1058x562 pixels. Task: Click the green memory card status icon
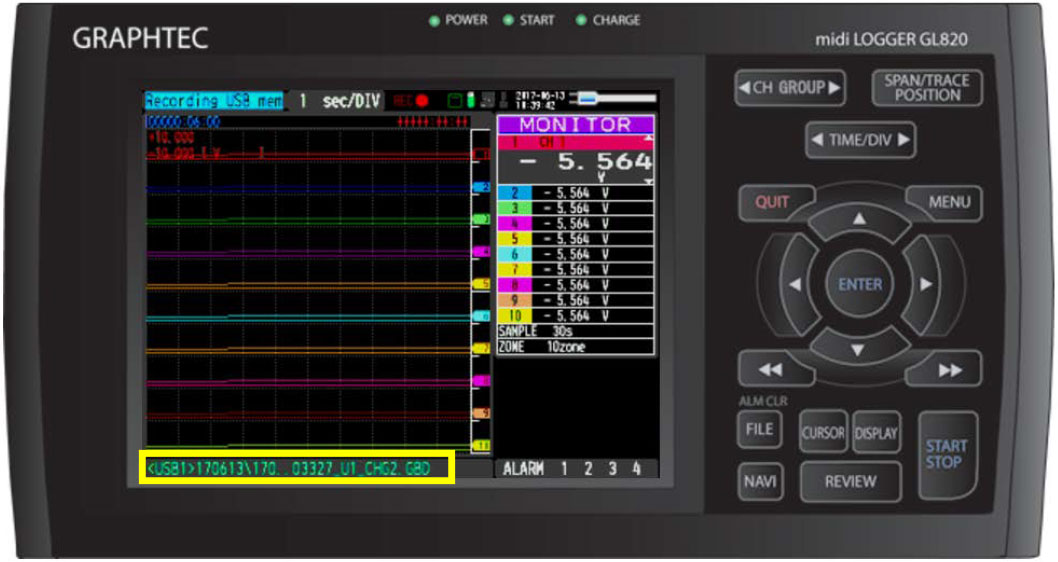pos(455,101)
